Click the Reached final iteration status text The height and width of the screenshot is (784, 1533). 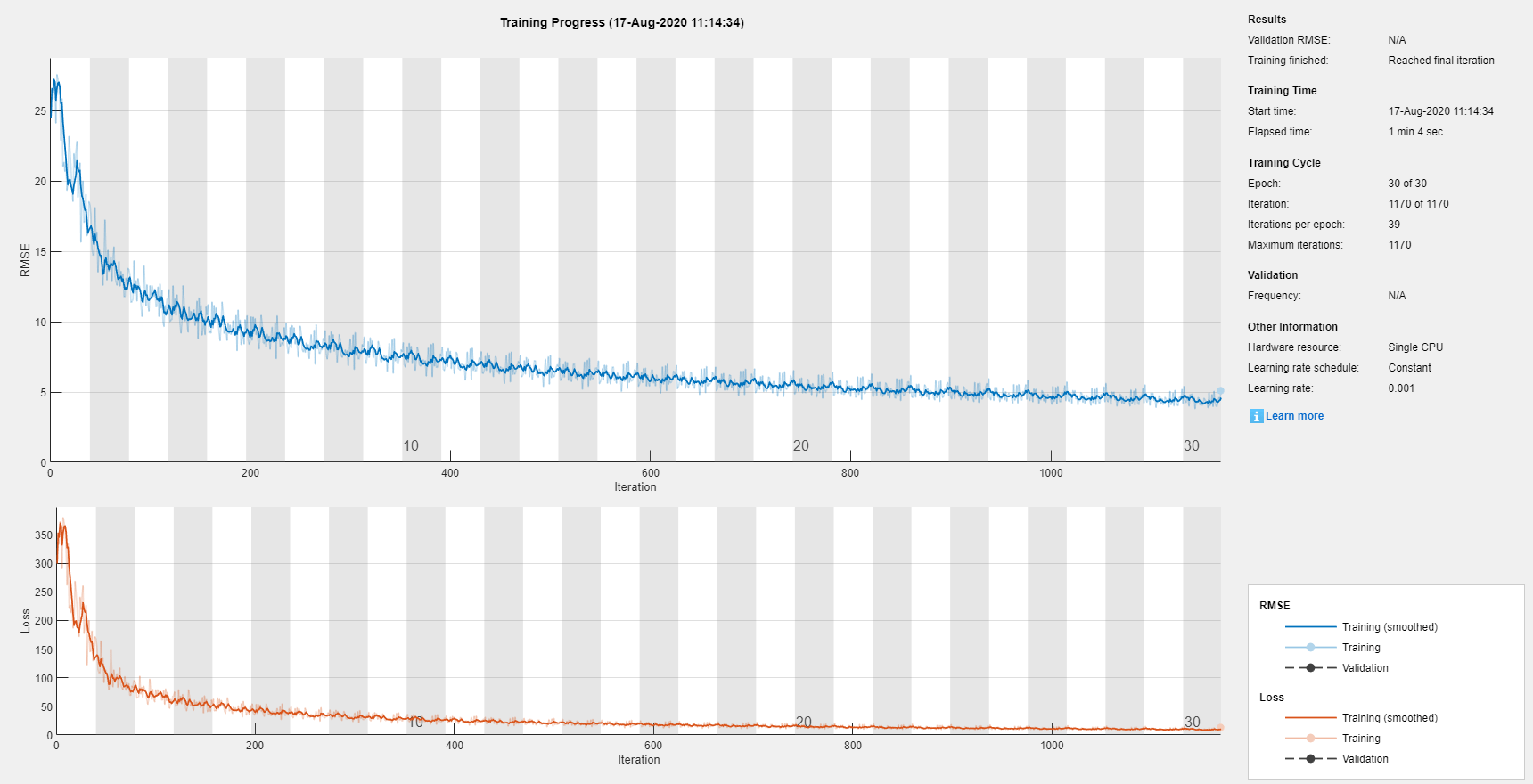[1441, 61]
